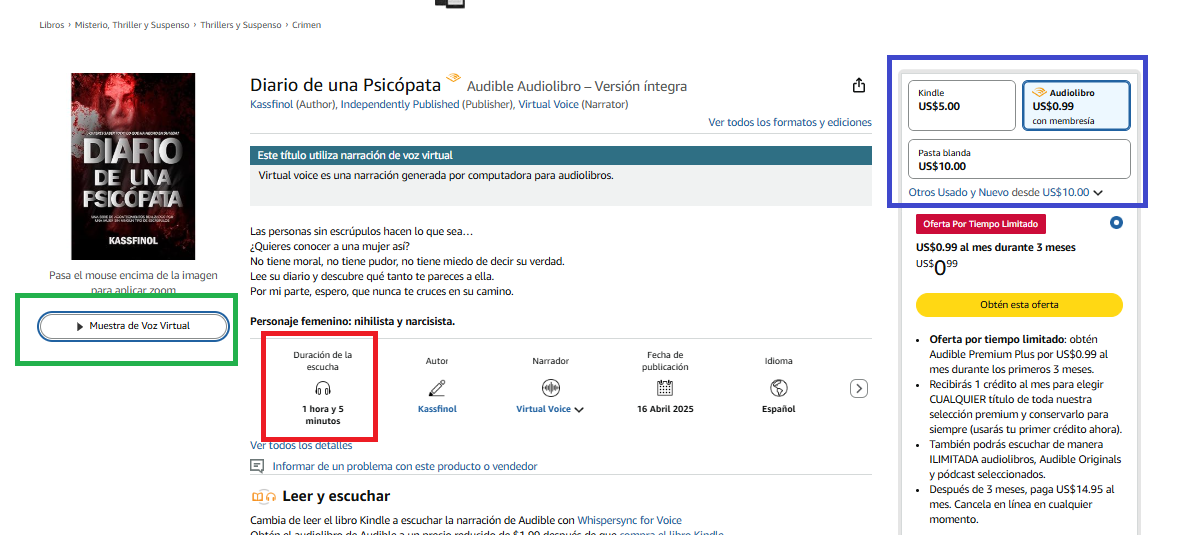The image size is (1179, 535).
Task: Open Libros breadcrumb
Action: coord(52,25)
